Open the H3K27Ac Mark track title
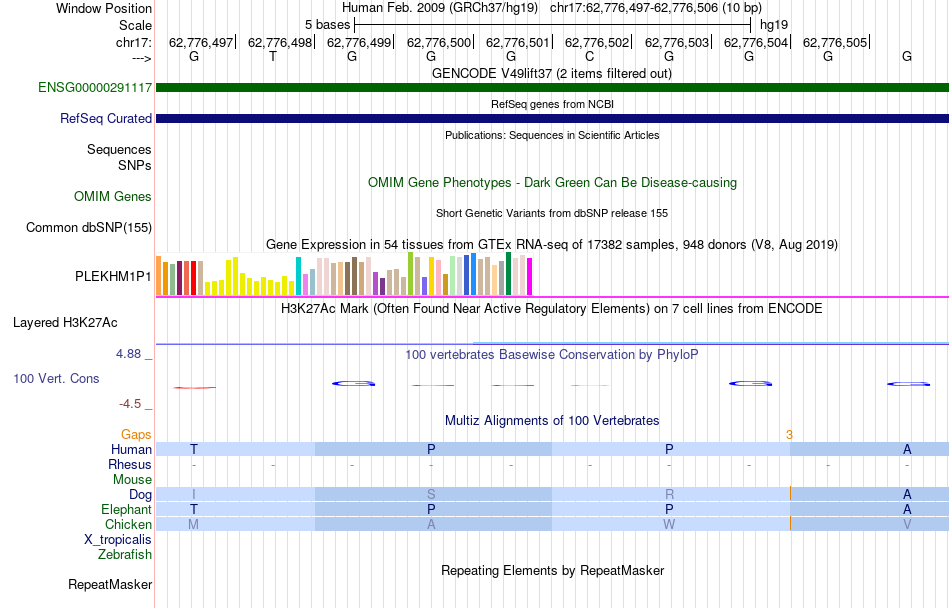 (x=552, y=308)
